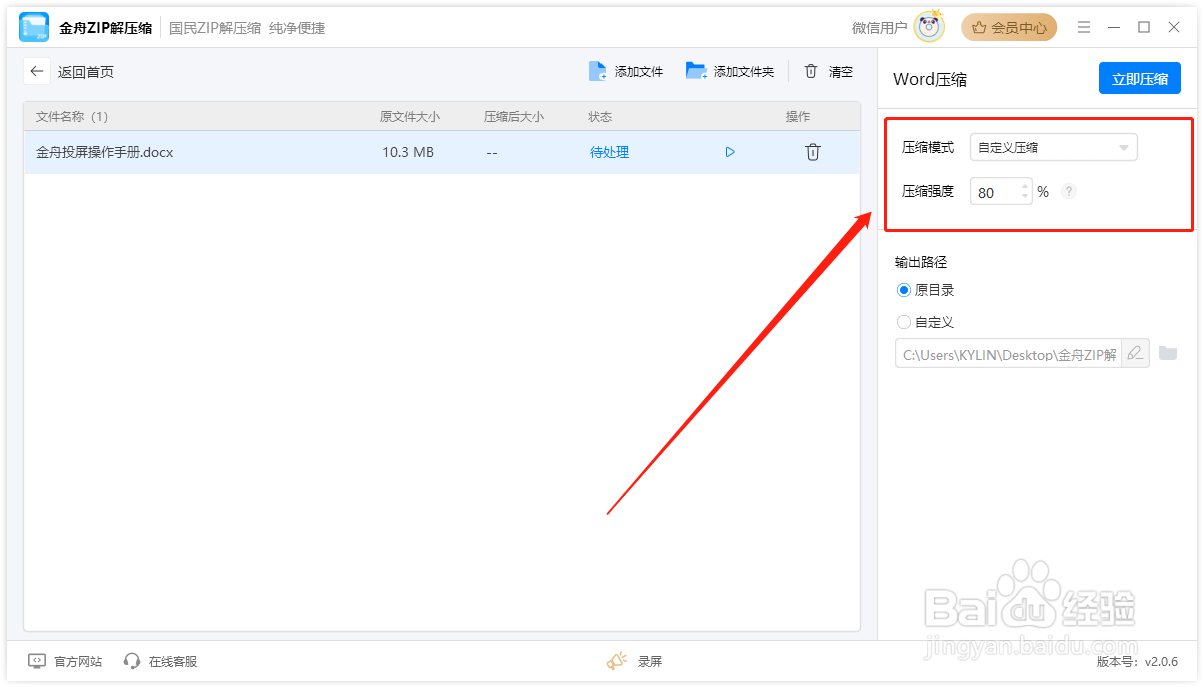
Task: Click the 添加文件 (Add File) icon
Action: click(x=597, y=71)
